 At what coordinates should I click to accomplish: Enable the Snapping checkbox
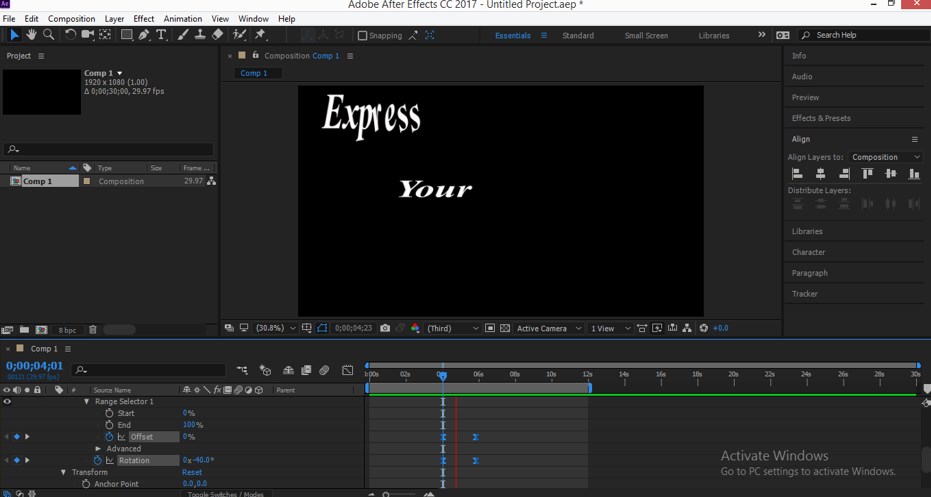click(x=362, y=36)
